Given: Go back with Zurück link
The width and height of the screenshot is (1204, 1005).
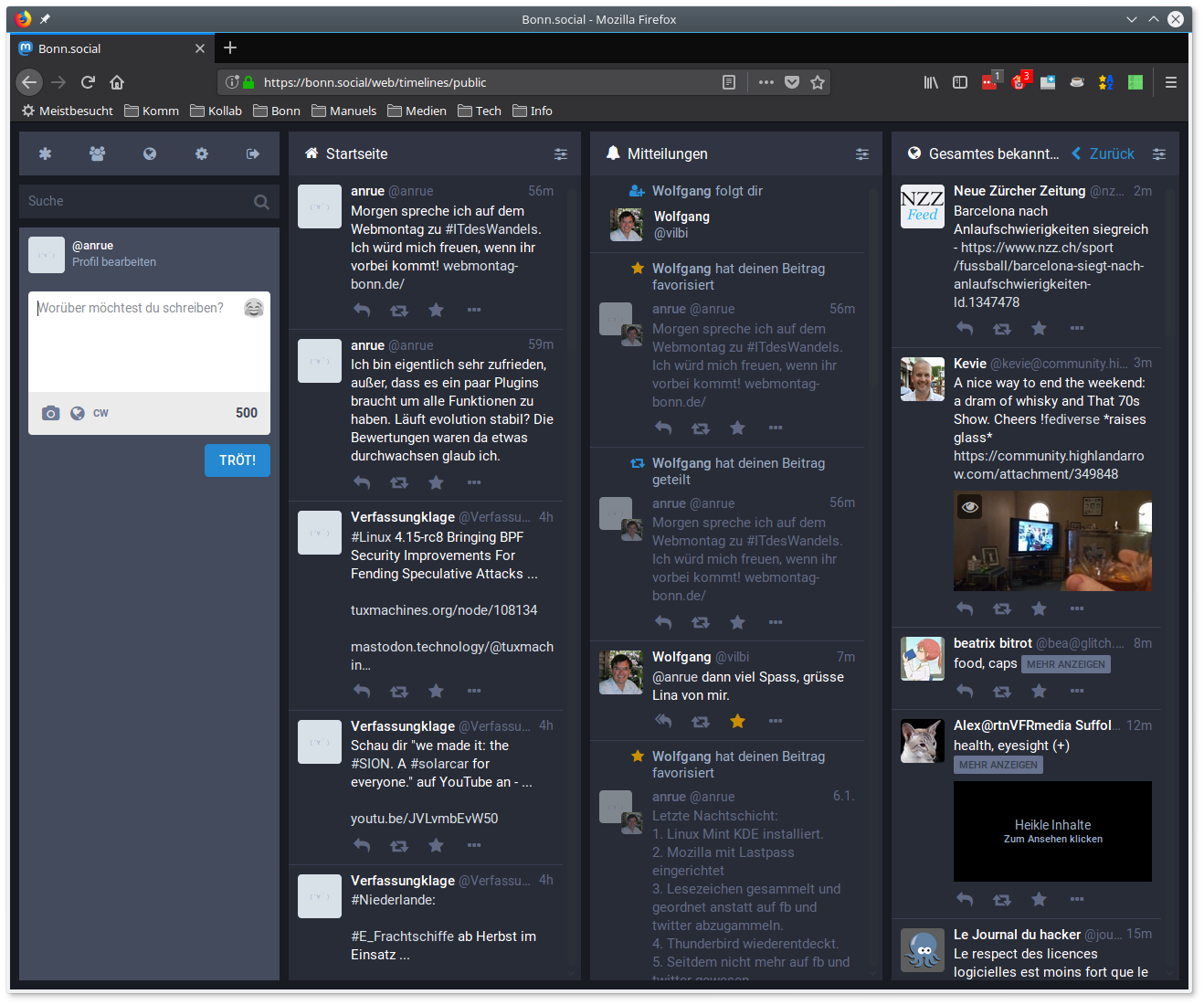Looking at the screenshot, I should (1104, 153).
